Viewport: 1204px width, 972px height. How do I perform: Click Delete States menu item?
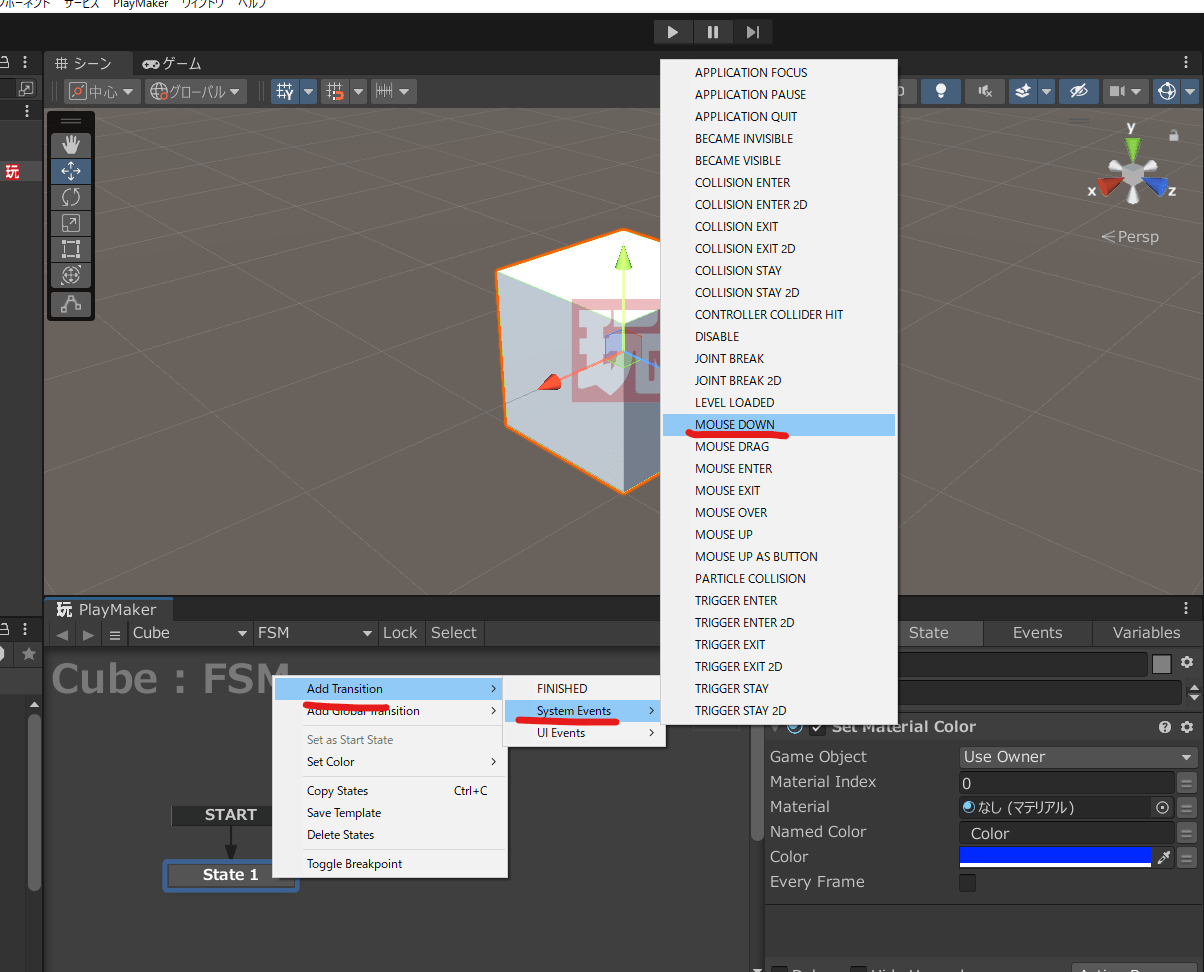(x=389, y=835)
